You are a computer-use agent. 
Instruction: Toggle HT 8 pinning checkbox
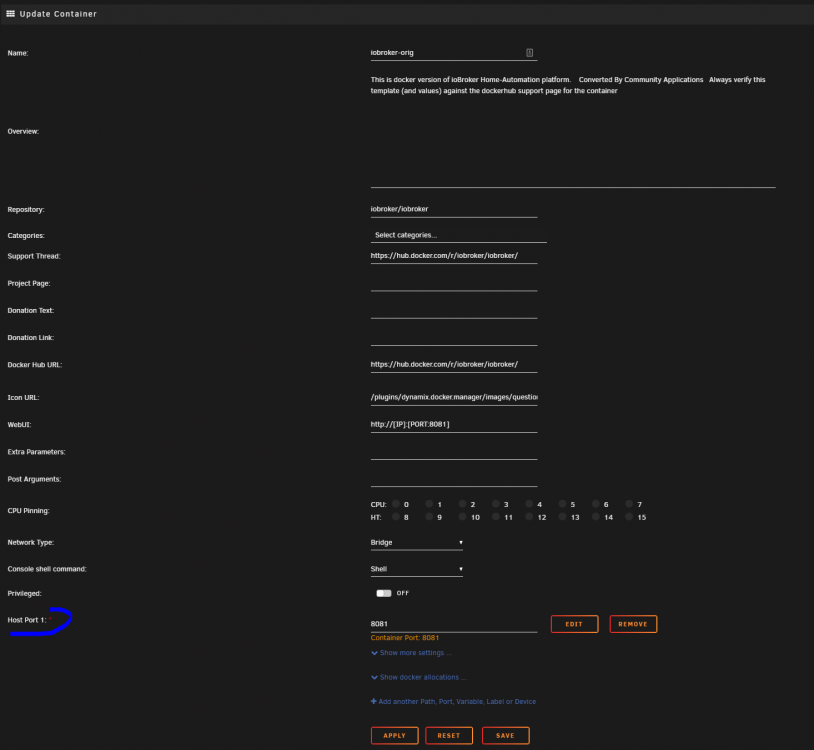(396, 517)
